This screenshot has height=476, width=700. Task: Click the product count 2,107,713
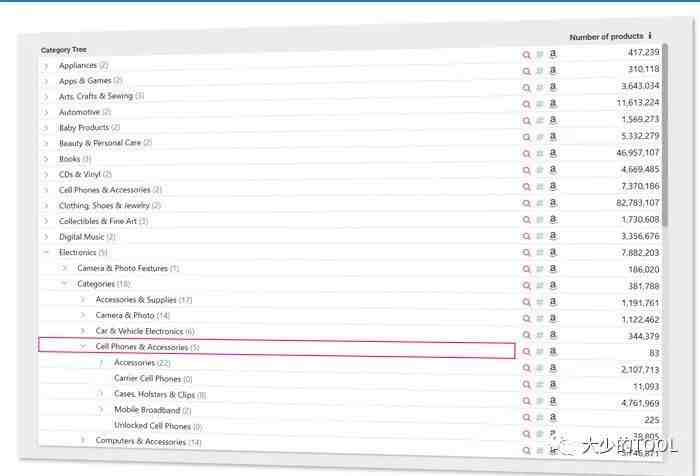(x=640, y=369)
